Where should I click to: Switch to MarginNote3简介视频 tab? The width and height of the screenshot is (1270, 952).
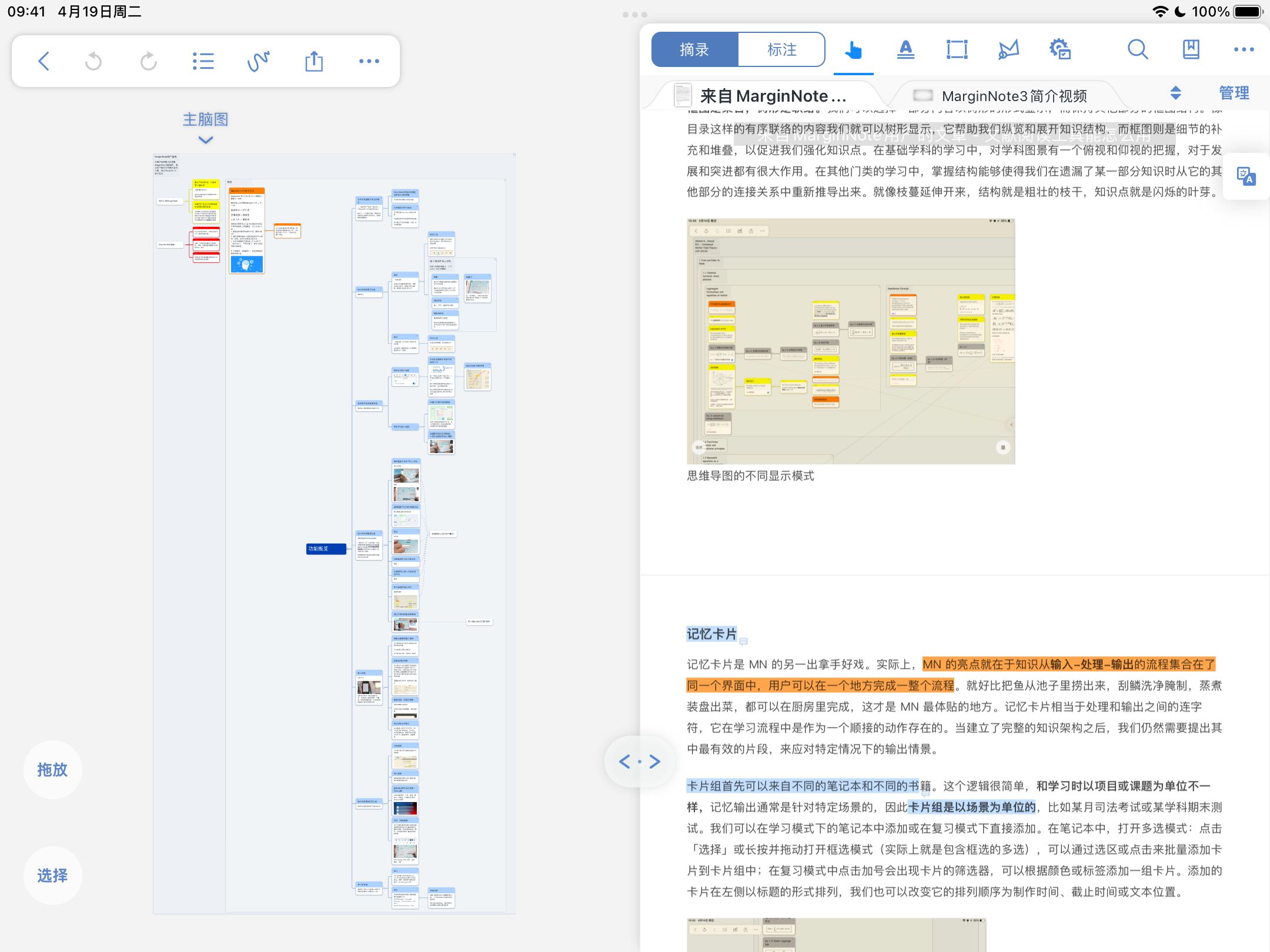click(x=1013, y=96)
